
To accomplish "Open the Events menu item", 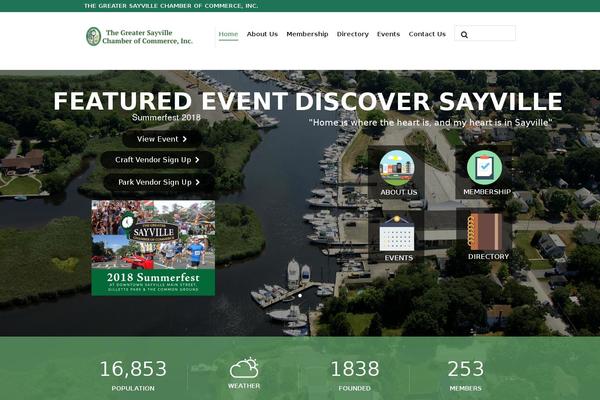I will point(388,34).
